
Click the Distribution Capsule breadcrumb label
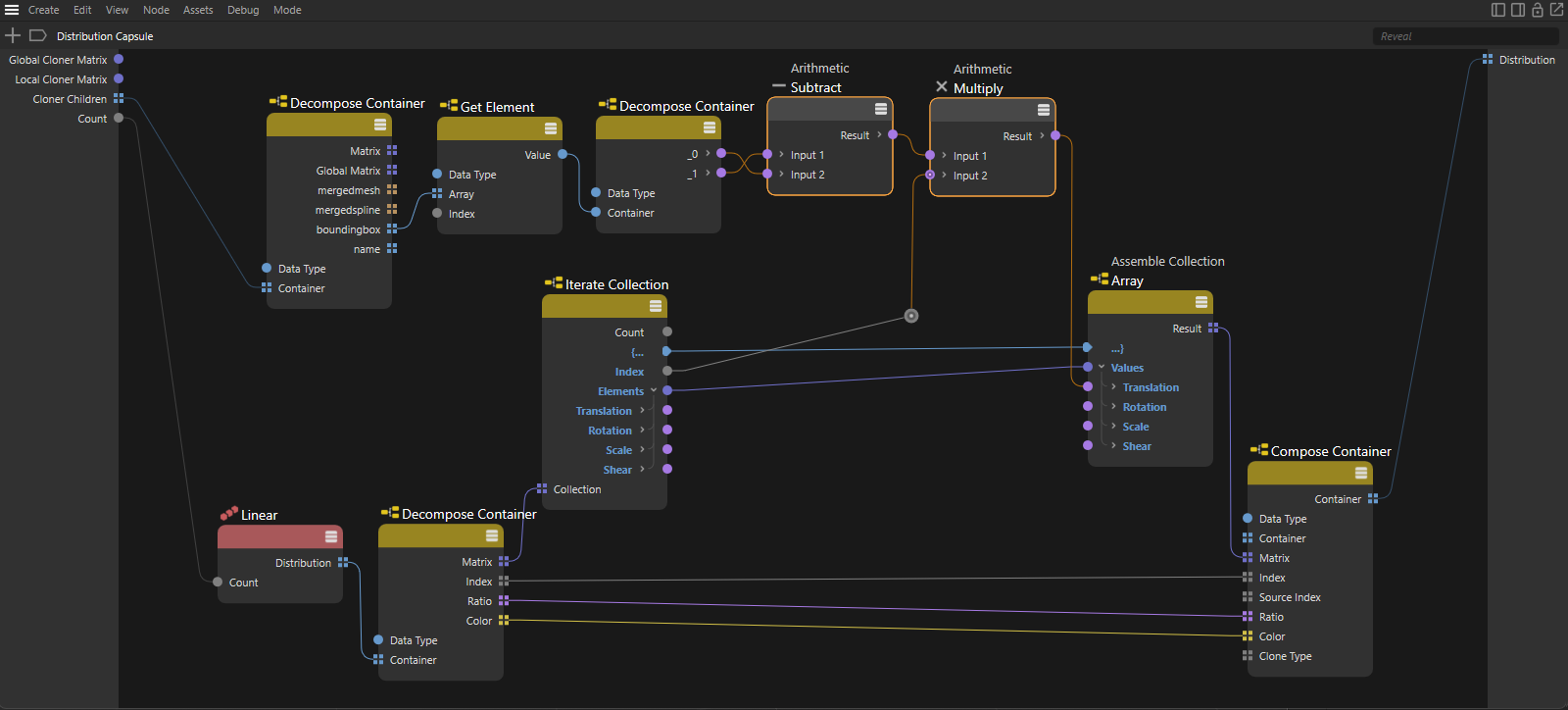pyautogui.click(x=105, y=36)
